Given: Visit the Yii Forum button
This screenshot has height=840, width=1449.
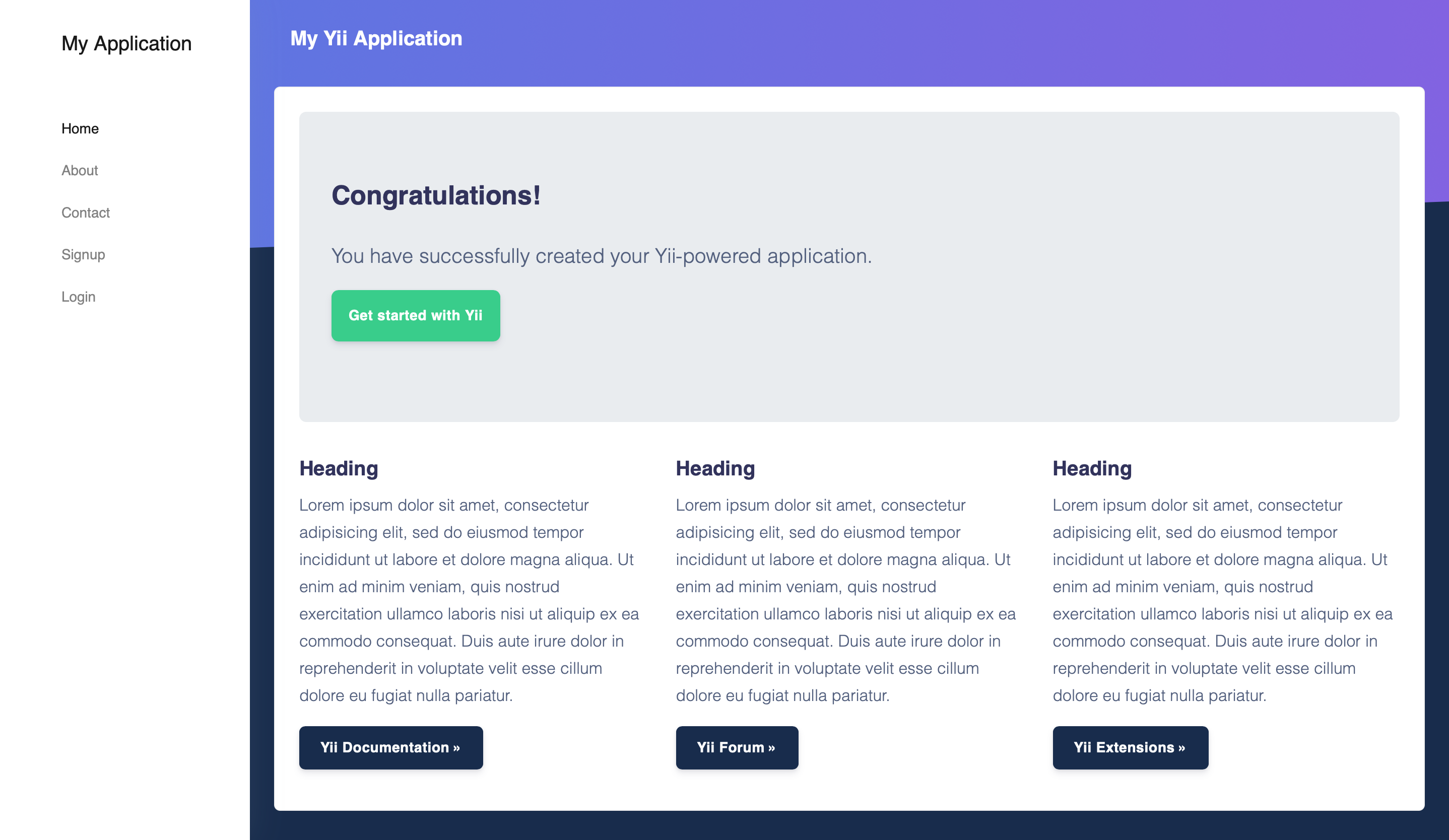Looking at the screenshot, I should tap(737, 747).
